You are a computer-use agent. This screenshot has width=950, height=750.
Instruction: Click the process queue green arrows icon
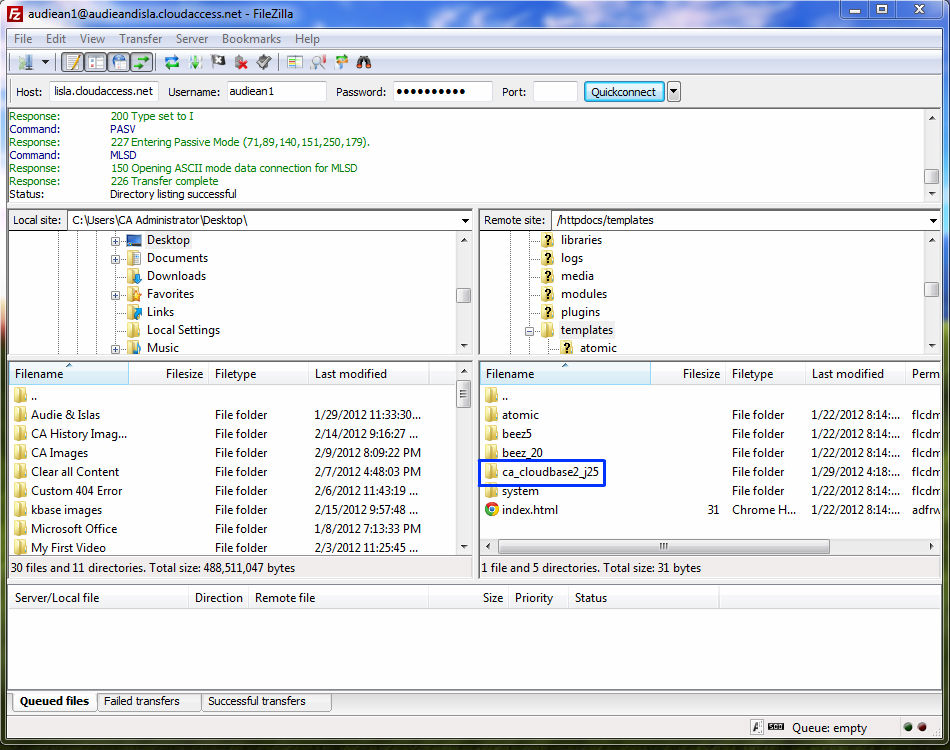[196, 62]
